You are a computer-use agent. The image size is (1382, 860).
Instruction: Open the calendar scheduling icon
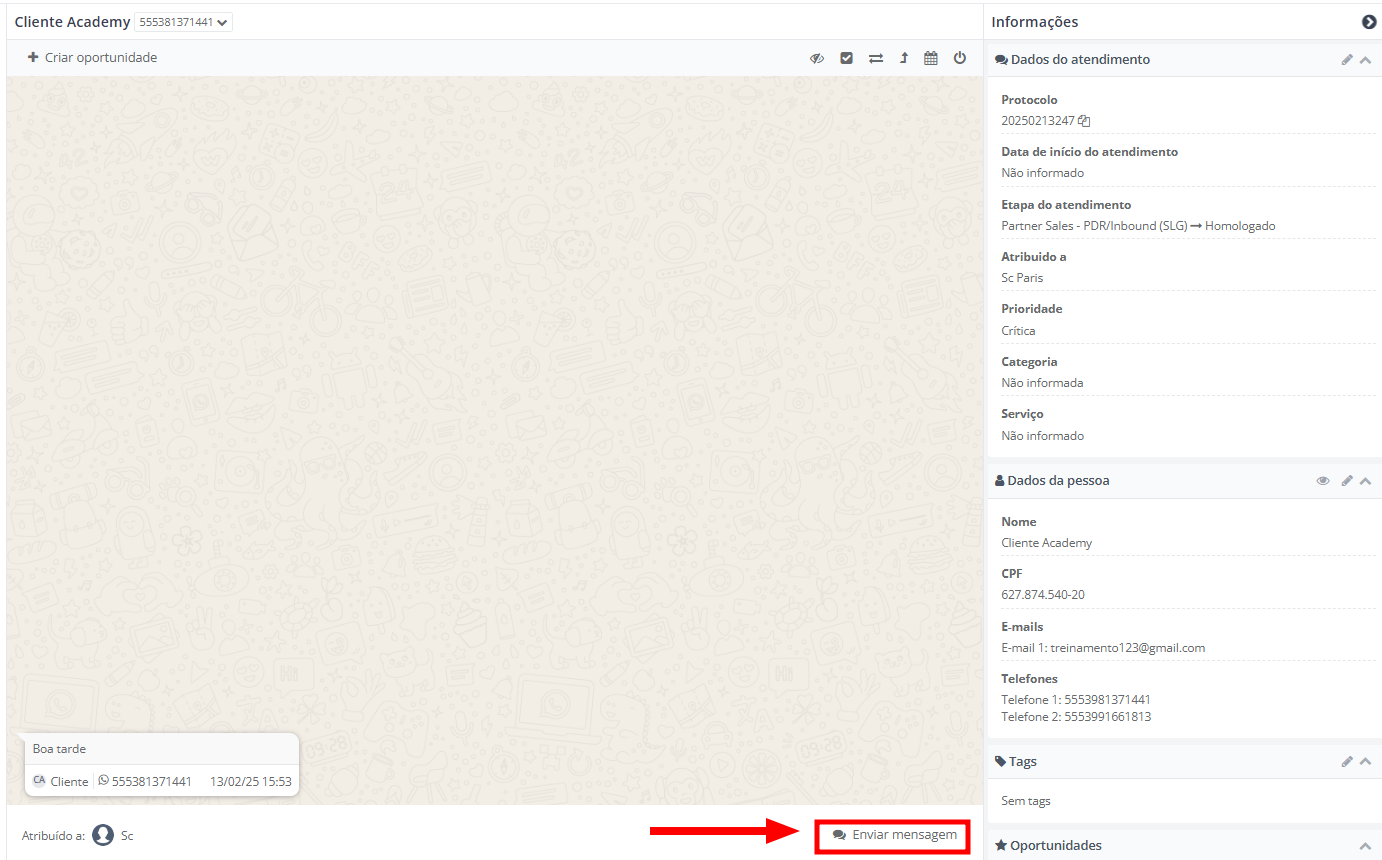pos(931,58)
